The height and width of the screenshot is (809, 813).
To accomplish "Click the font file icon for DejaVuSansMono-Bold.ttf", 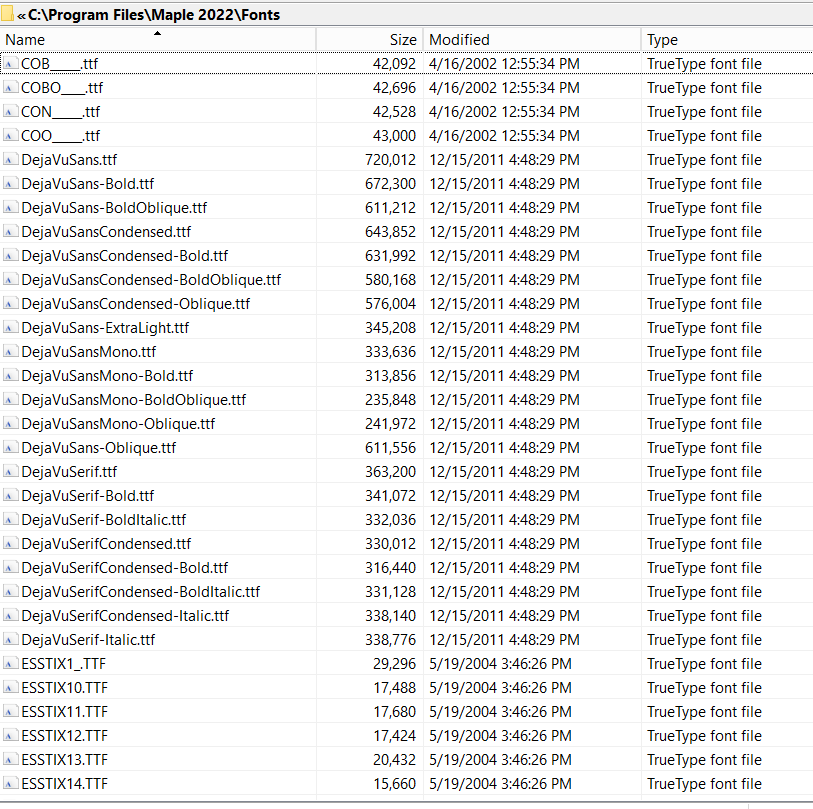I will pos(10,375).
